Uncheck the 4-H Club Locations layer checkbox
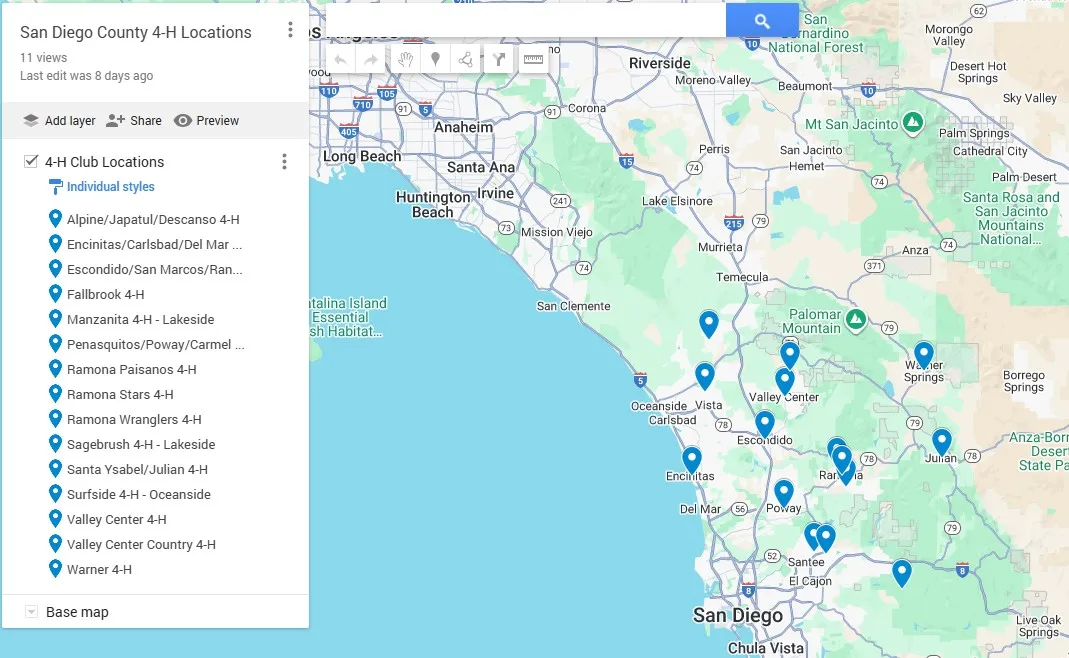The image size is (1069, 658). [29, 161]
